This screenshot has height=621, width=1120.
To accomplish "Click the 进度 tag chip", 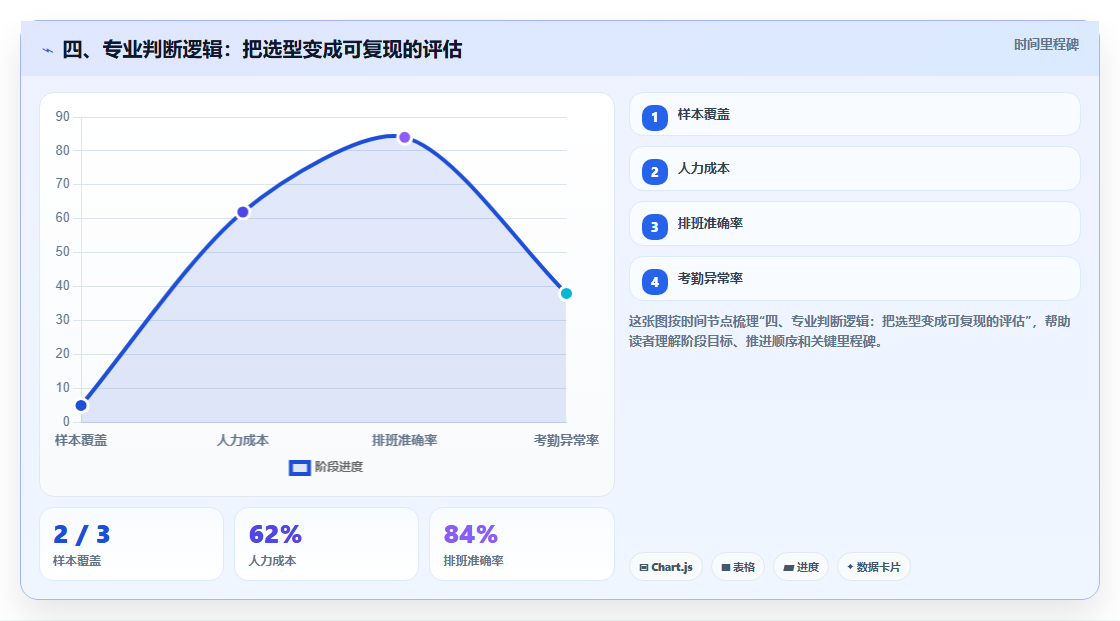I will tap(801, 567).
